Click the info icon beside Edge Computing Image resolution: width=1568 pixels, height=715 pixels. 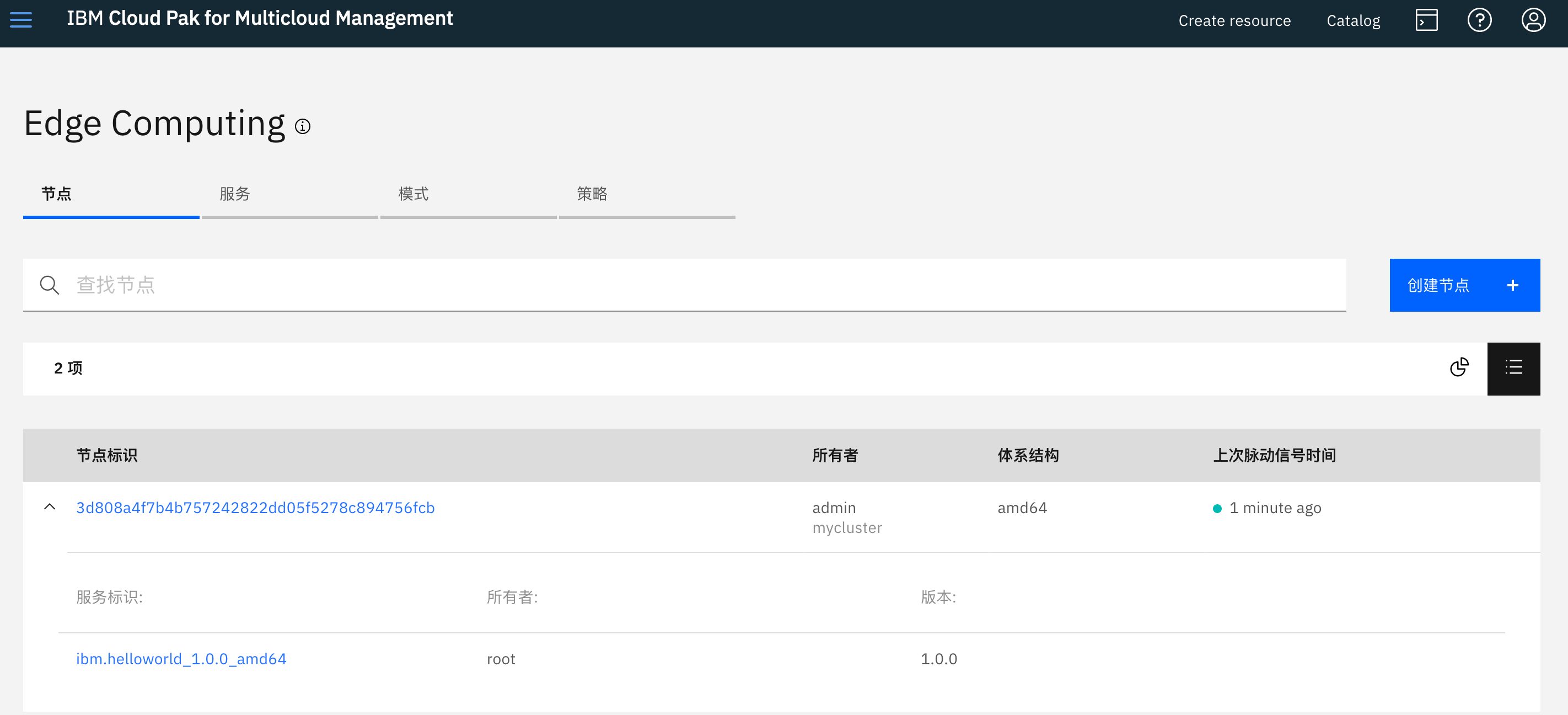303,126
